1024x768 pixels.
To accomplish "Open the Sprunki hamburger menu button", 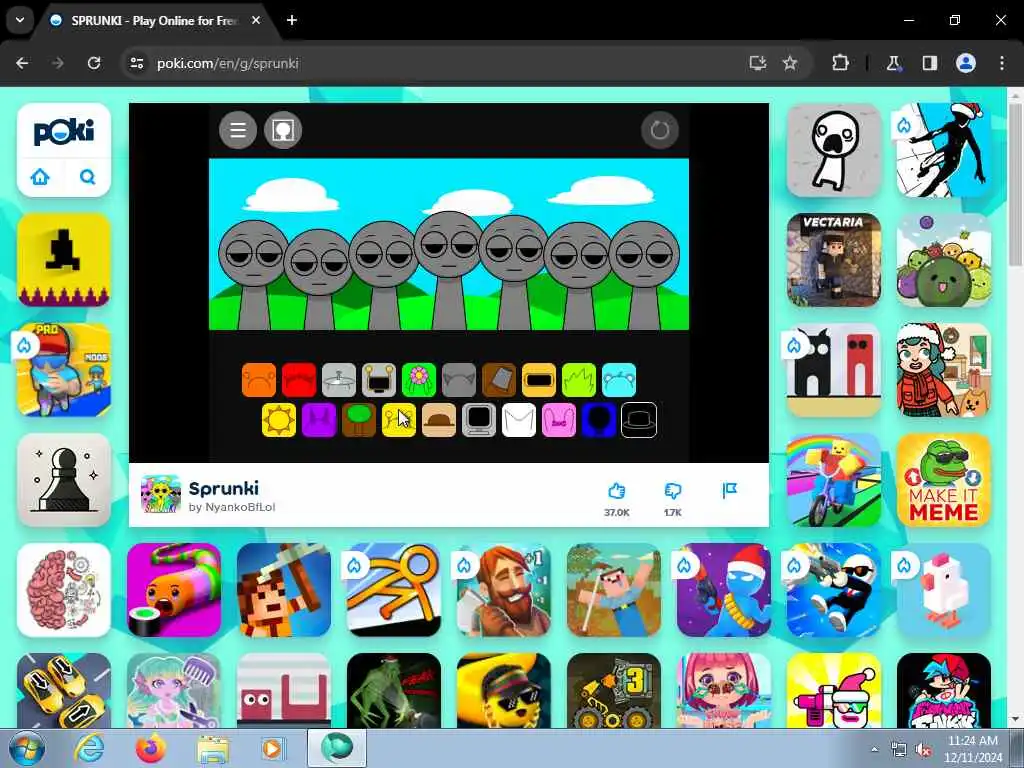I will tap(238, 130).
